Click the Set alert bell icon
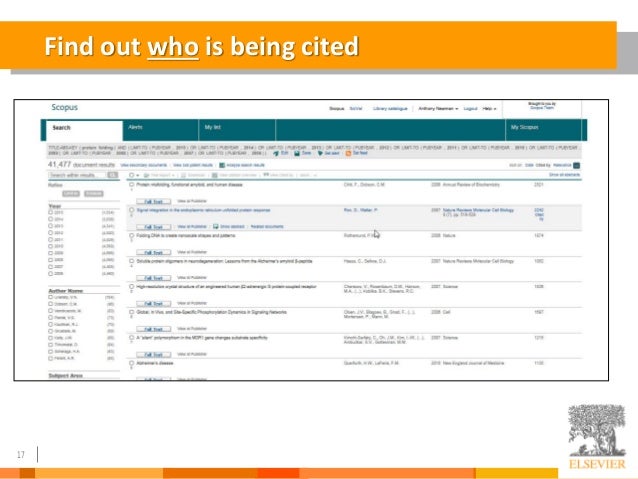638x479 pixels. click(x=320, y=153)
